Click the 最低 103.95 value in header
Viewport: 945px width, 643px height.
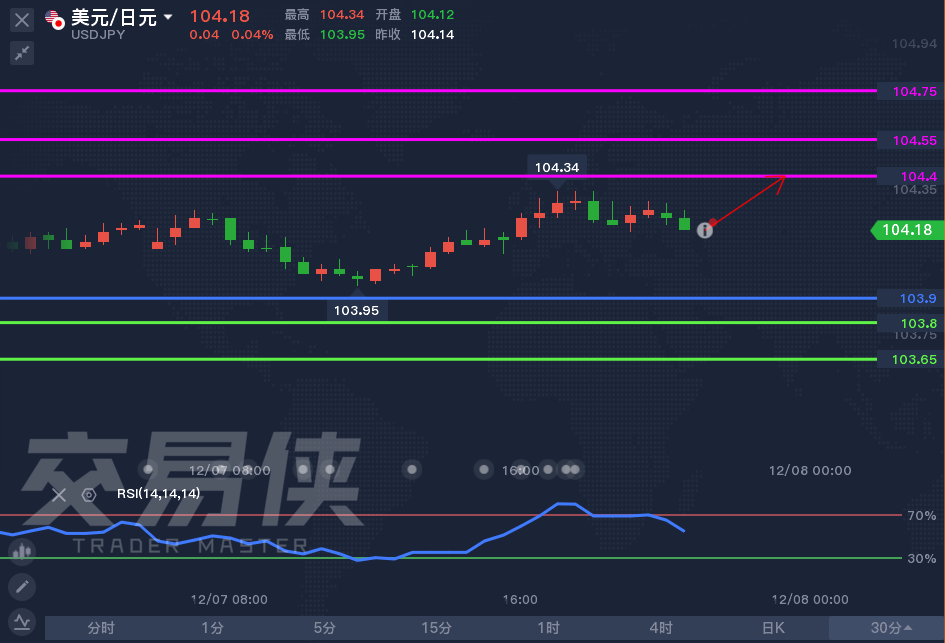(x=342, y=35)
